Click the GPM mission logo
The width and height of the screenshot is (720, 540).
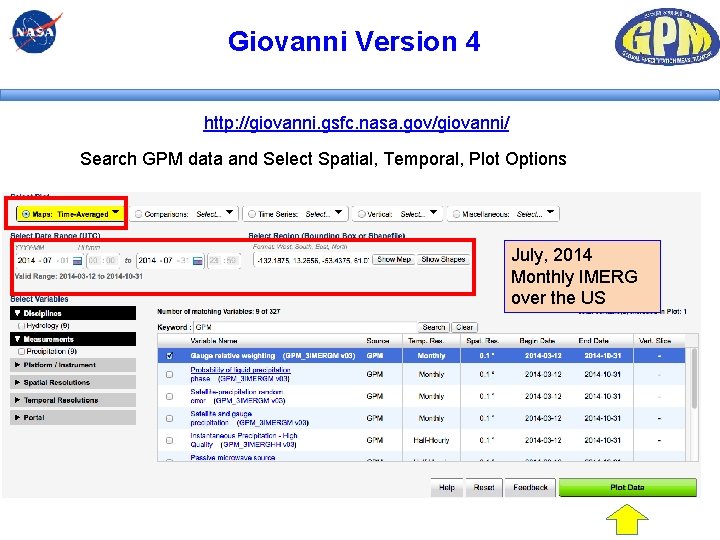coord(667,36)
